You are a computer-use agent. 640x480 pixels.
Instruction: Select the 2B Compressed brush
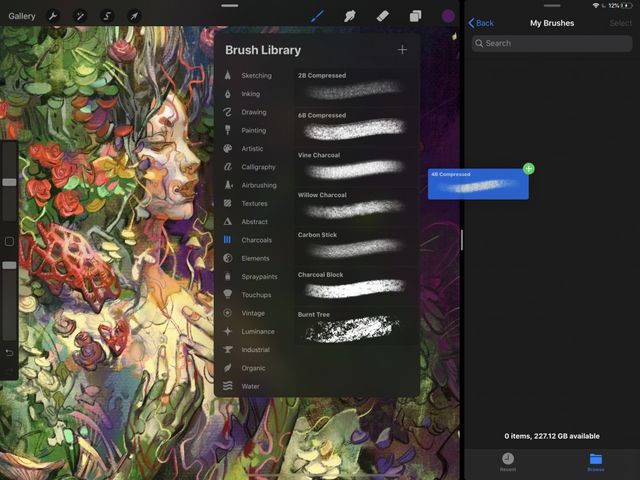pos(356,86)
